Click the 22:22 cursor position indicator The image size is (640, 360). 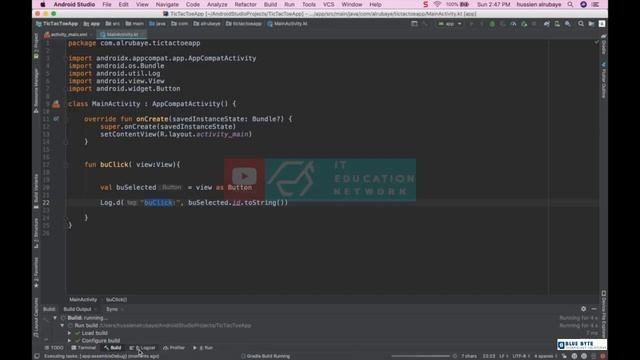coord(489,356)
